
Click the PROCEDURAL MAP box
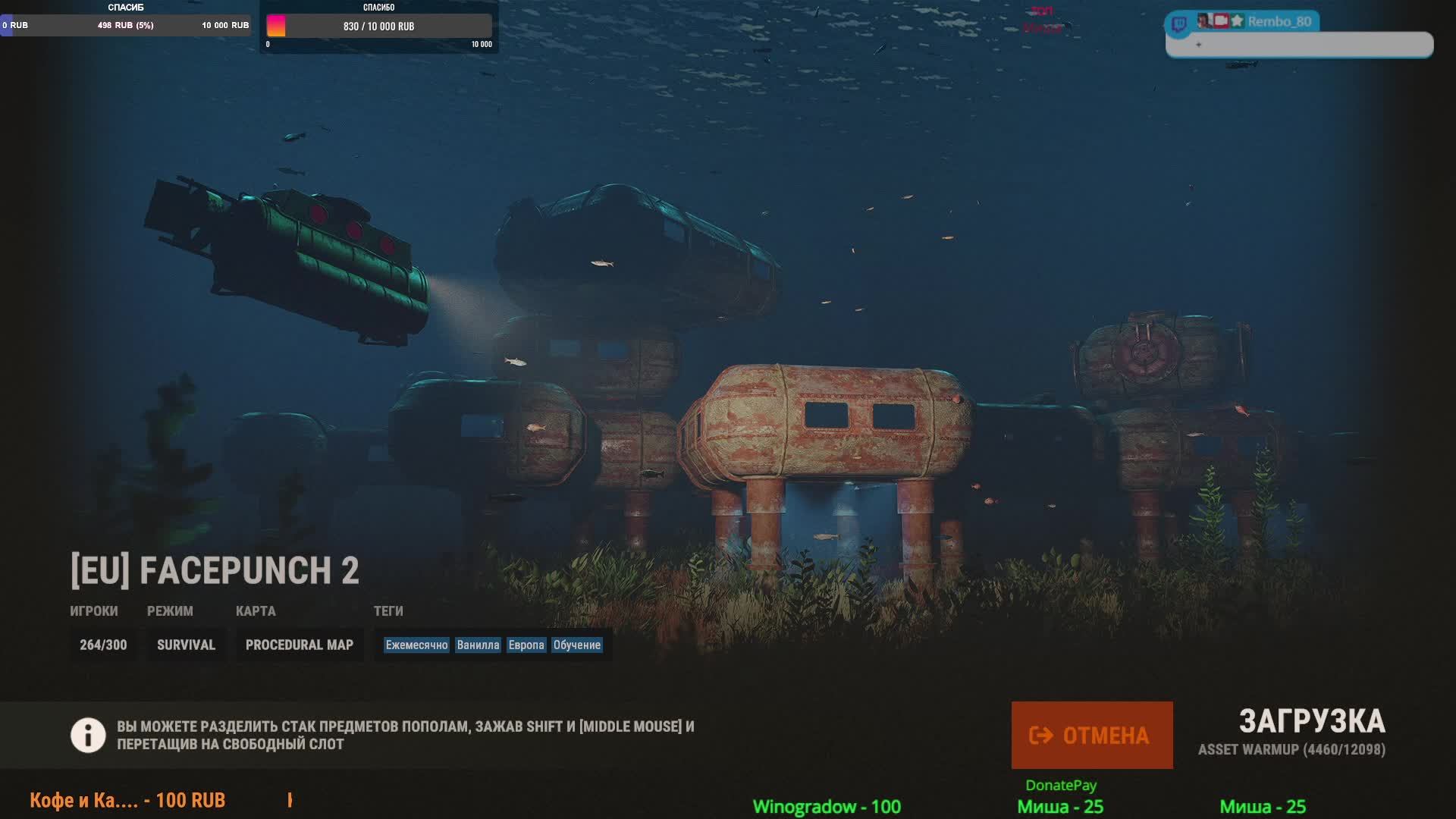(x=299, y=645)
